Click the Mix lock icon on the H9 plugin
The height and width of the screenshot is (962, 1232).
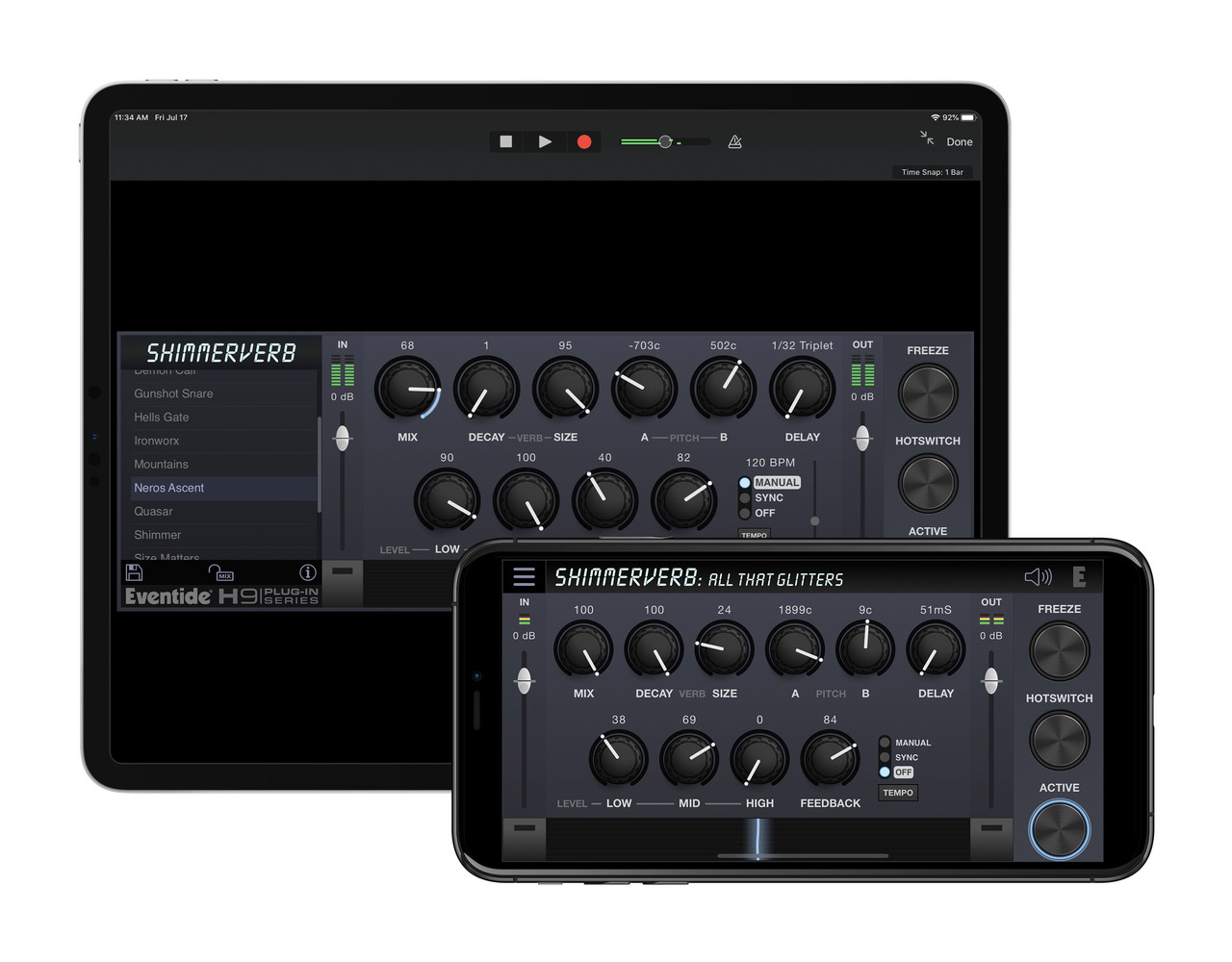point(220,572)
